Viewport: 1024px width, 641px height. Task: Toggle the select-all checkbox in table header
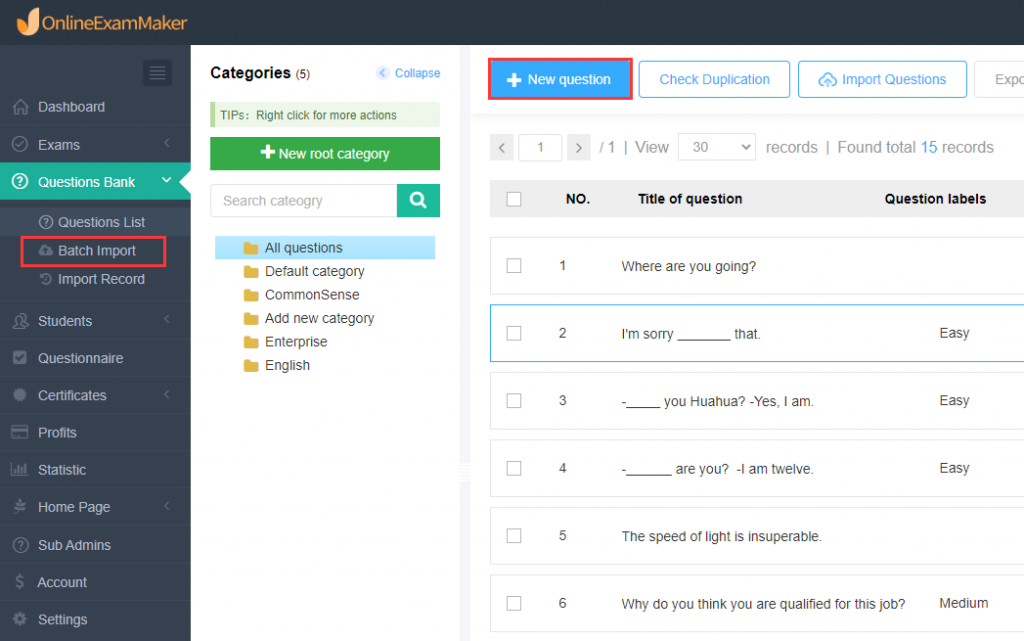coord(514,199)
